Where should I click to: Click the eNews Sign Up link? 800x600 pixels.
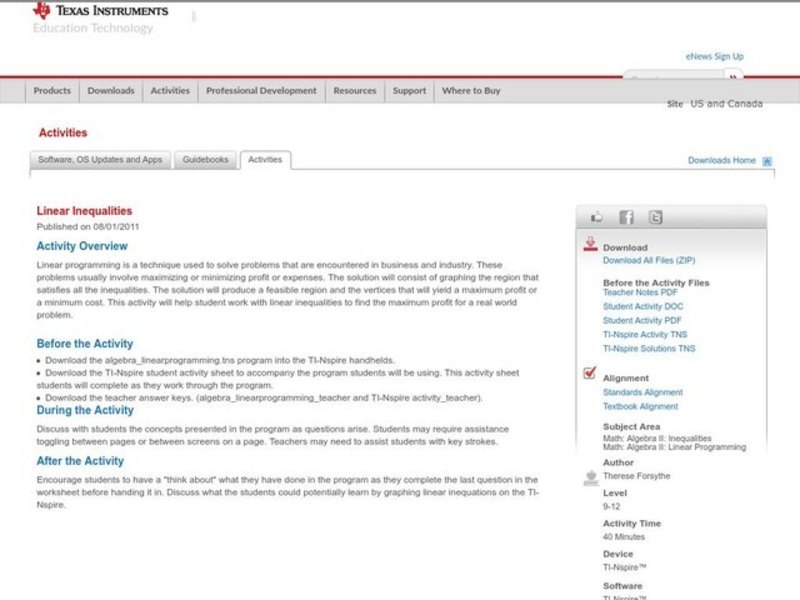pyautogui.click(x=714, y=57)
